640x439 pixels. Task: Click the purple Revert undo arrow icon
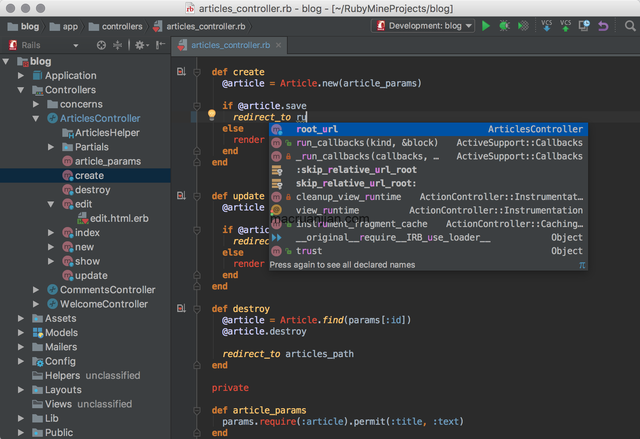[602, 26]
